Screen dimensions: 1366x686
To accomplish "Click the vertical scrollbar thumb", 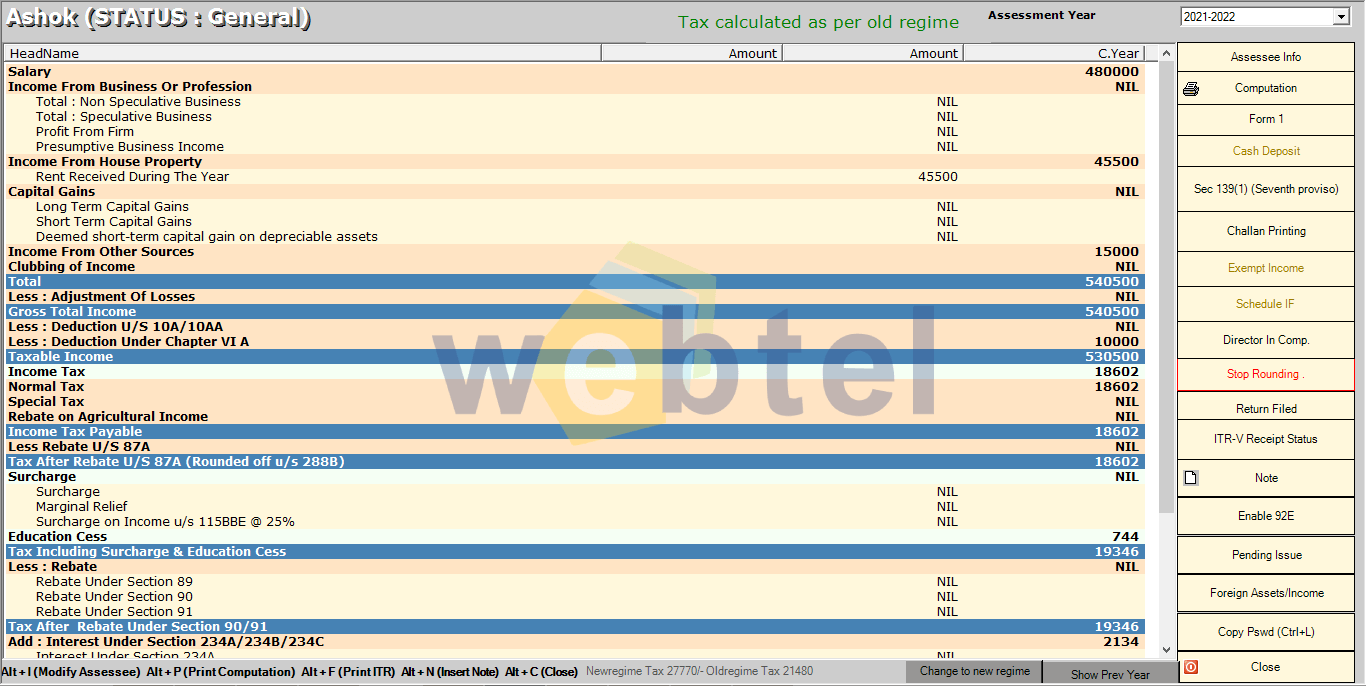I will pos(1166,287).
